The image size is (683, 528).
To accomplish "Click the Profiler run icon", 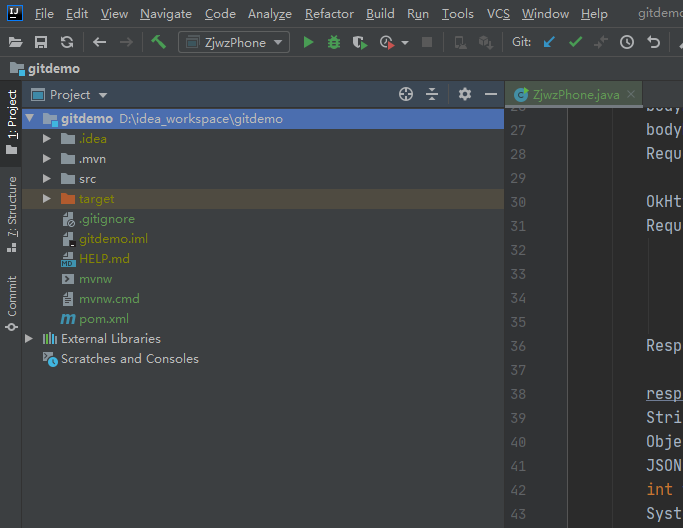I will click(387, 42).
